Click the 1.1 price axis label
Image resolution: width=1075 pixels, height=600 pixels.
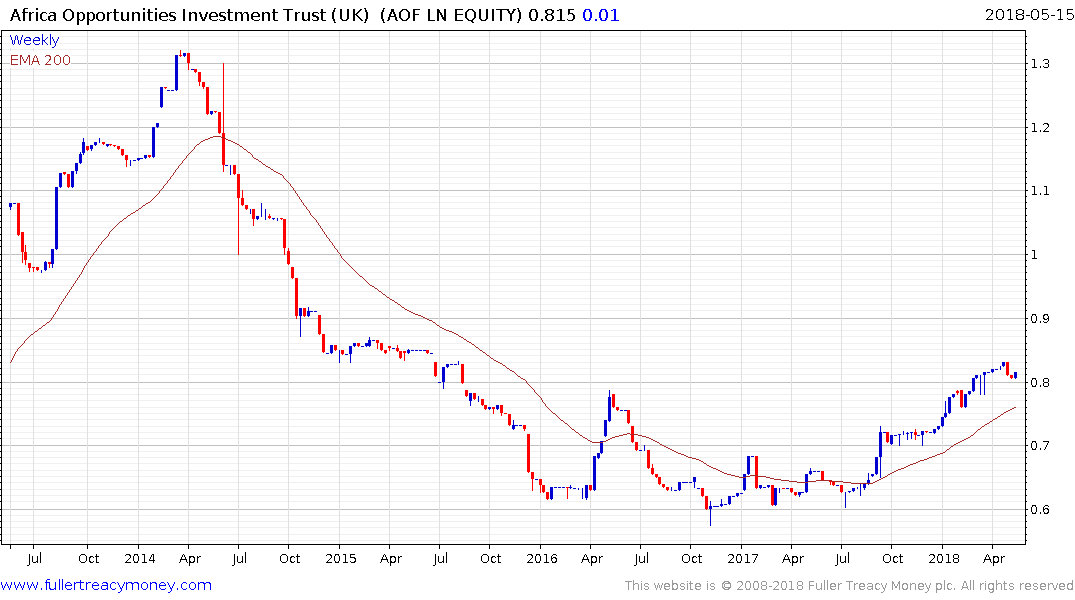point(1040,191)
